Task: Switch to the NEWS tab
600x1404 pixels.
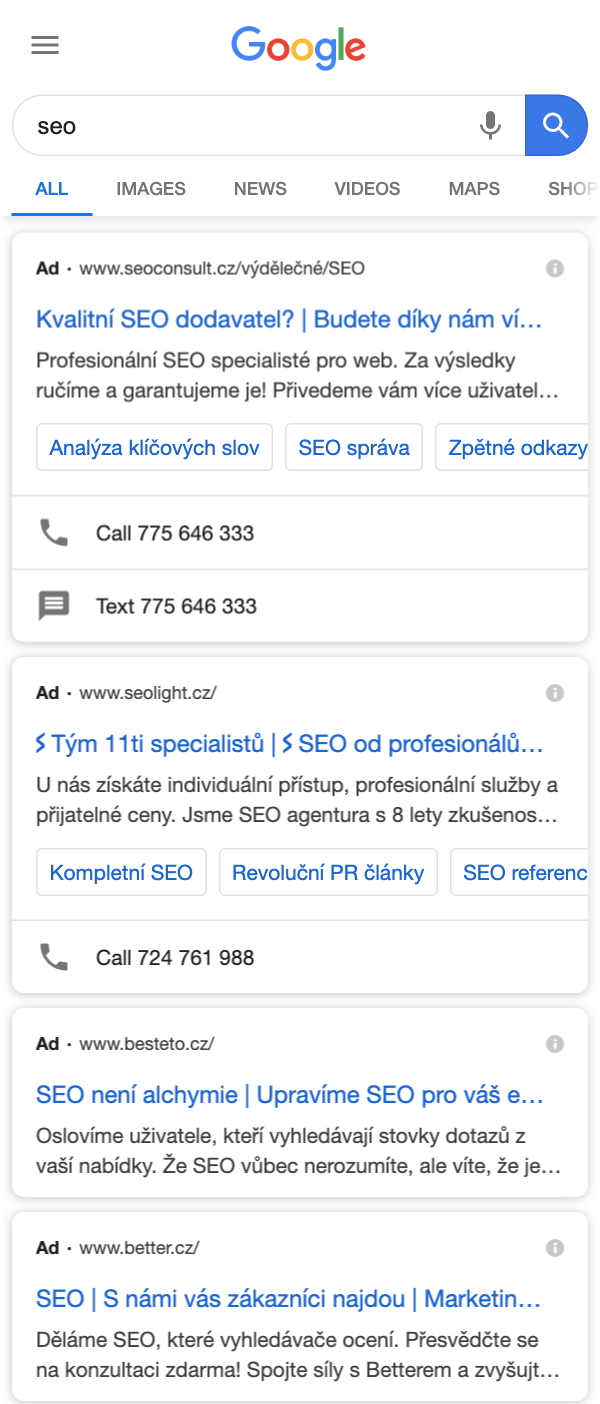Action: tap(260, 188)
